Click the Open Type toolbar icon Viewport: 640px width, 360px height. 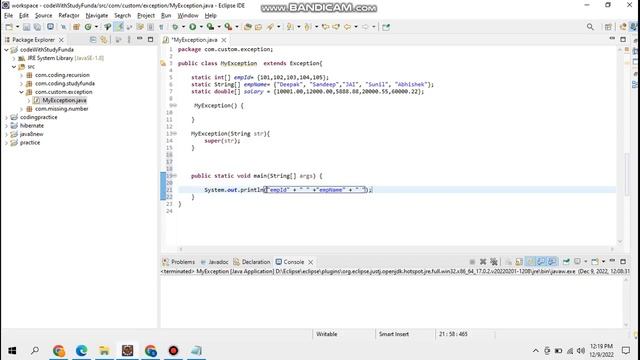[247, 27]
